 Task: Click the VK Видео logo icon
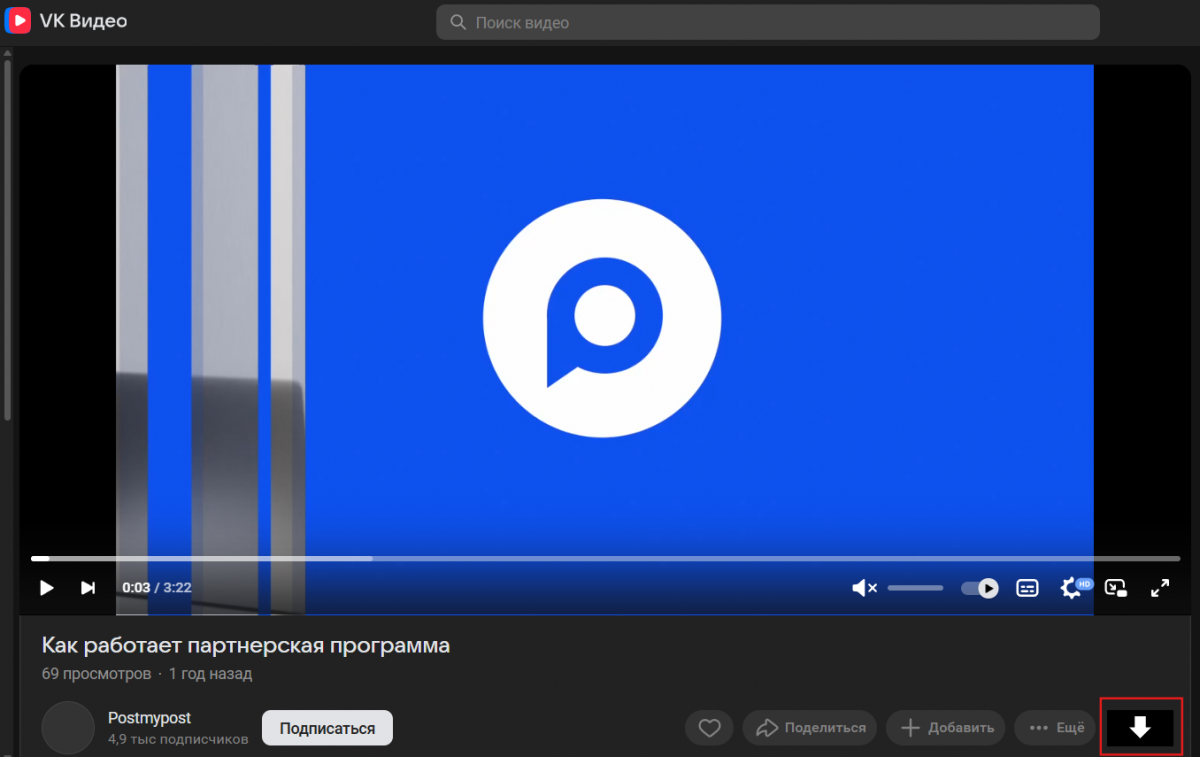click(x=18, y=21)
